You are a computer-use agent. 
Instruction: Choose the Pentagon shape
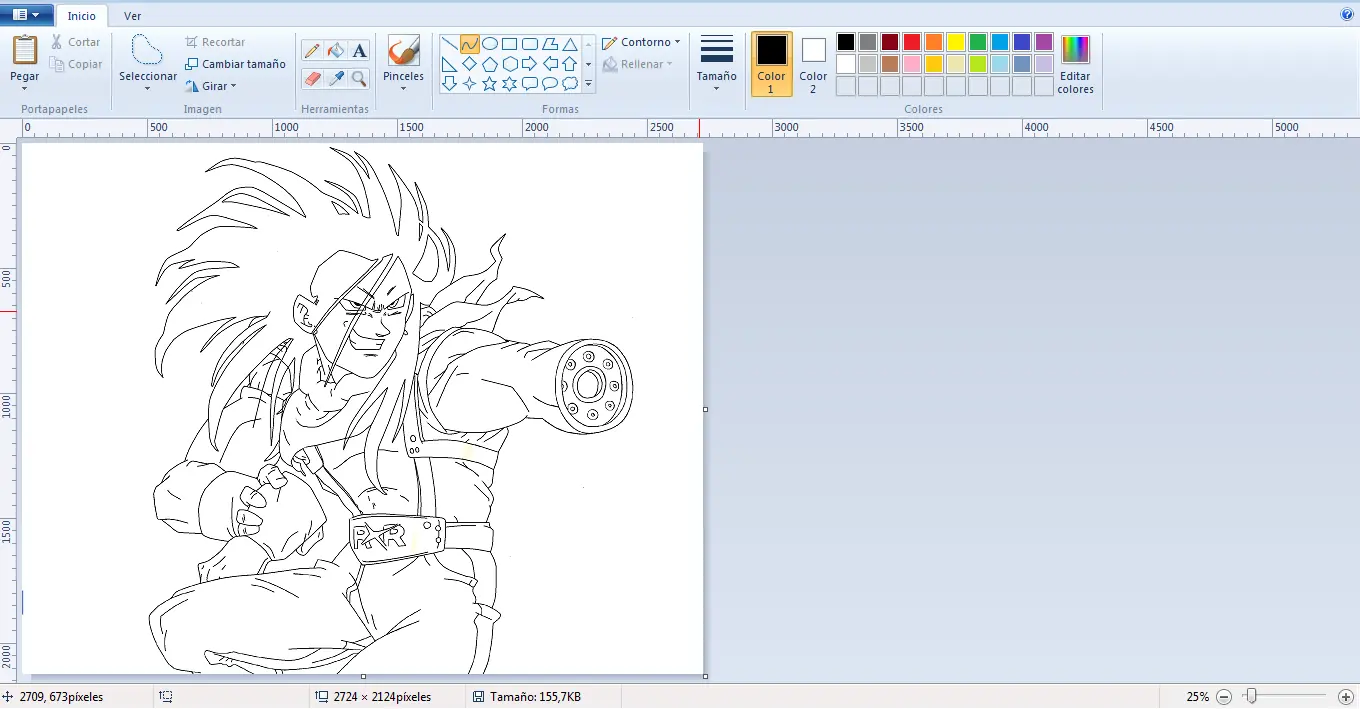[490, 64]
